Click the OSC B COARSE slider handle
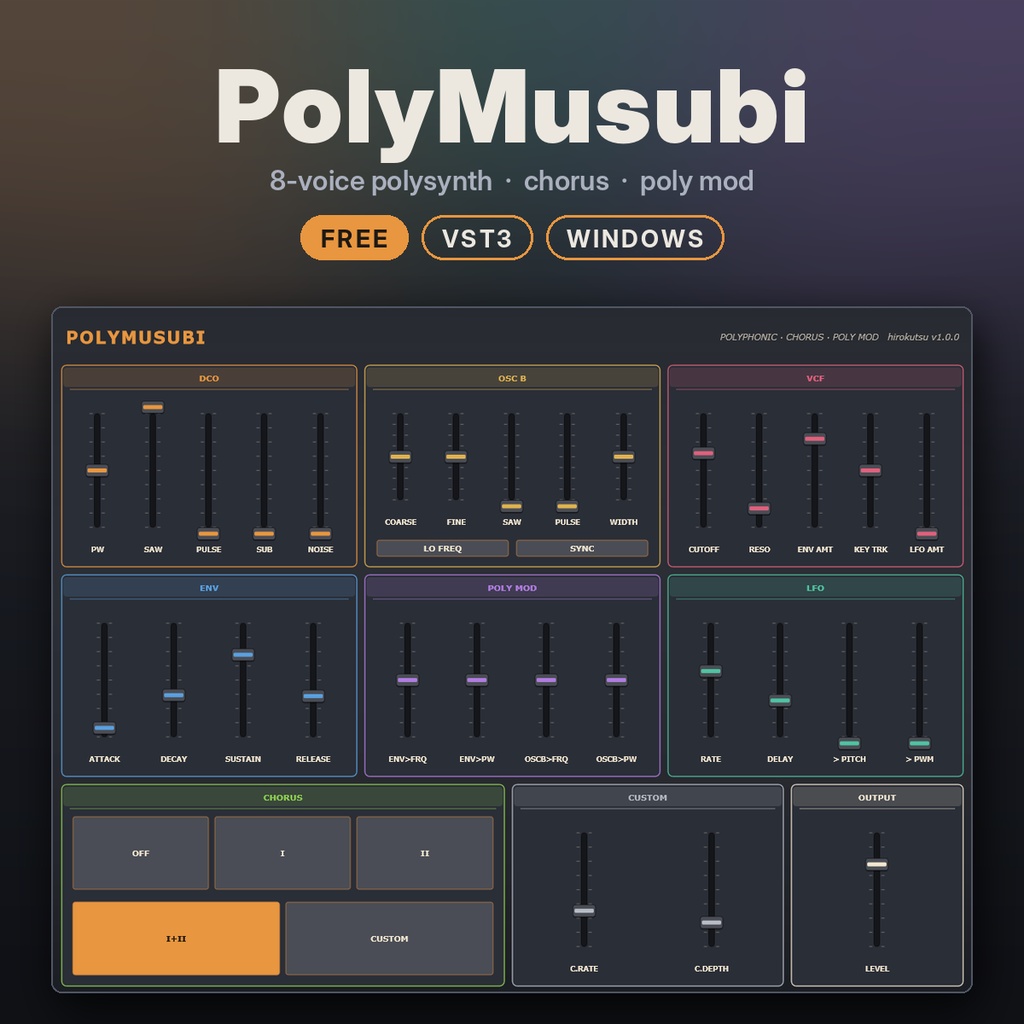Screen dimensions: 1024x1024 click(x=400, y=456)
